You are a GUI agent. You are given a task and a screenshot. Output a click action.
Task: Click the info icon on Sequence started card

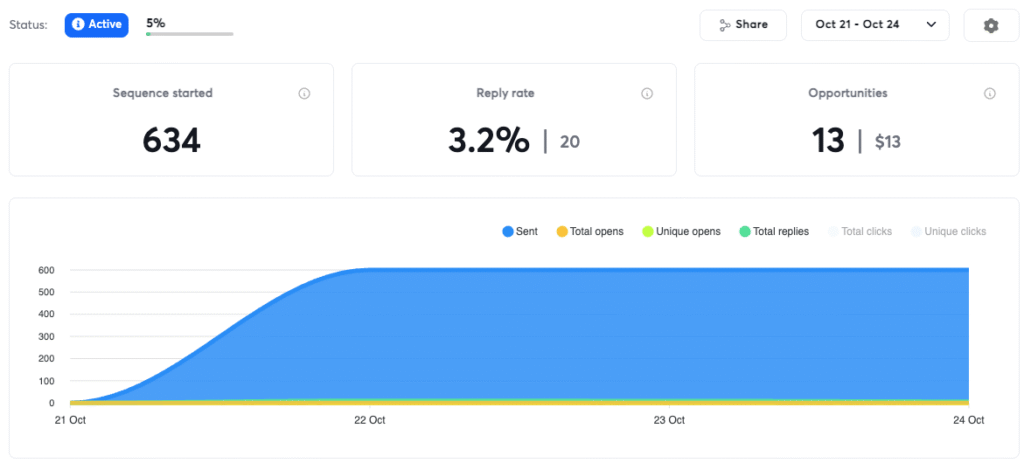tap(304, 93)
